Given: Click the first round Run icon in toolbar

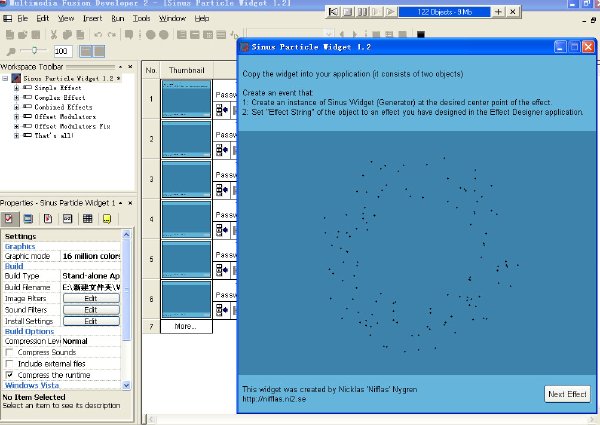Looking at the screenshot, I should click(x=151, y=35).
